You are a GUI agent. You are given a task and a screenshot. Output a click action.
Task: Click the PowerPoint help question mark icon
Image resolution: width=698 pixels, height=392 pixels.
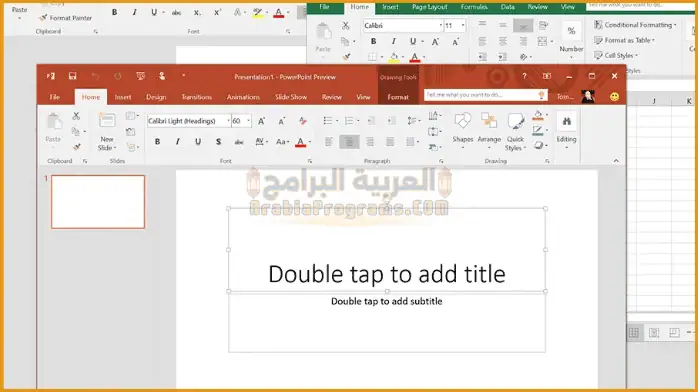[x=524, y=76]
